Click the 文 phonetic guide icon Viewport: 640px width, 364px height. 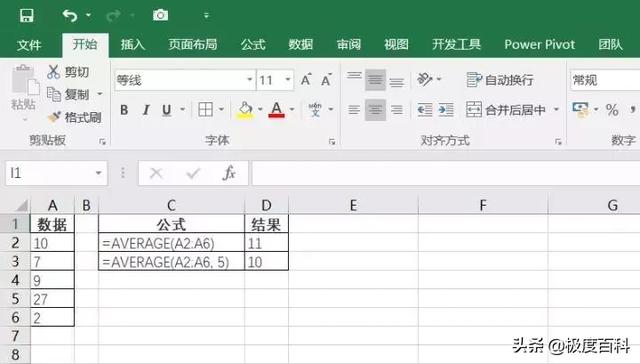(x=315, y=109)
